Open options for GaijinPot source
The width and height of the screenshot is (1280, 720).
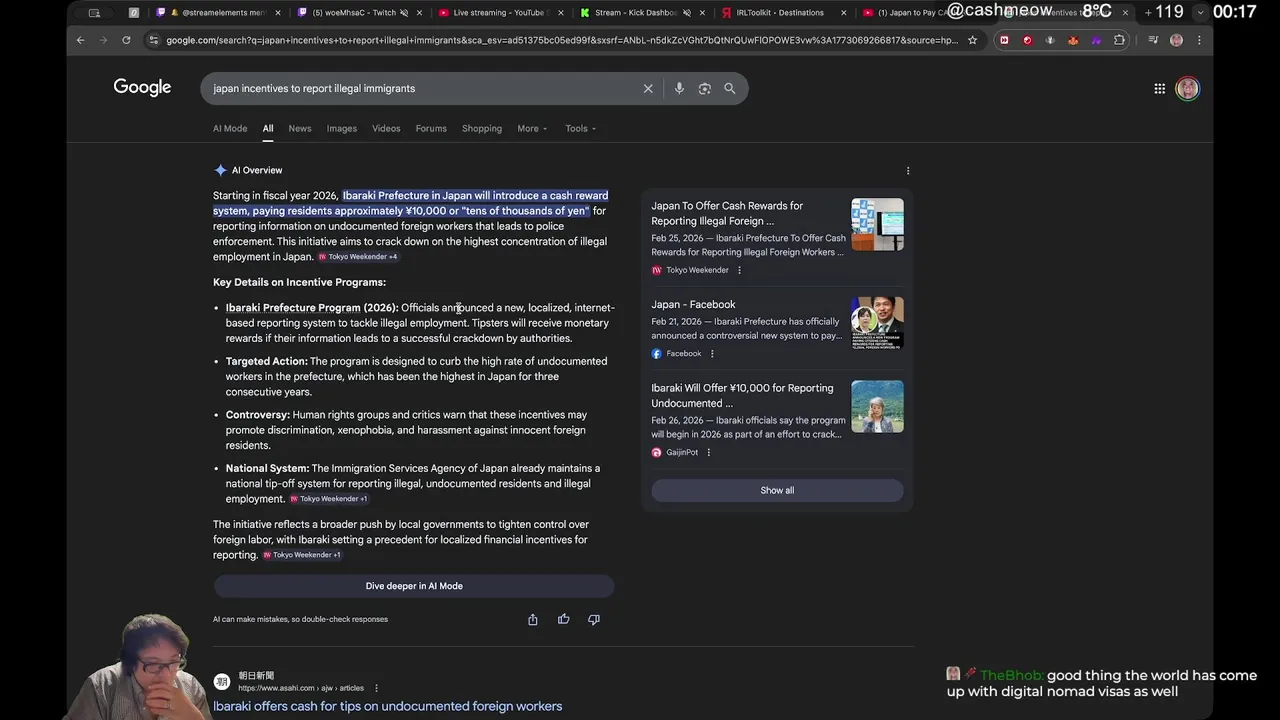[709, 452]
